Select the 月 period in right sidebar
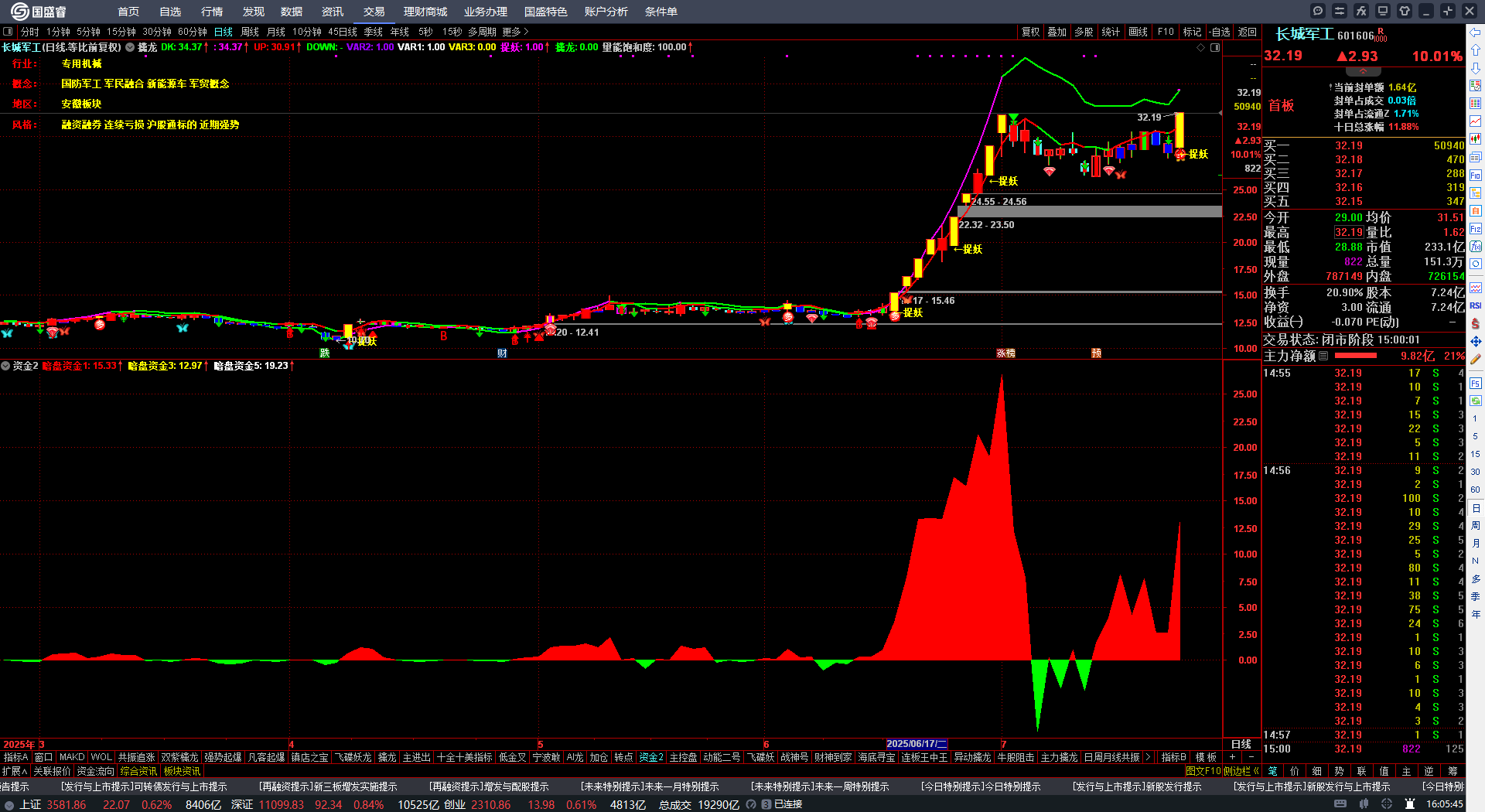Viewport: 1485px width, 812px height. click(x=1476, y=543)
